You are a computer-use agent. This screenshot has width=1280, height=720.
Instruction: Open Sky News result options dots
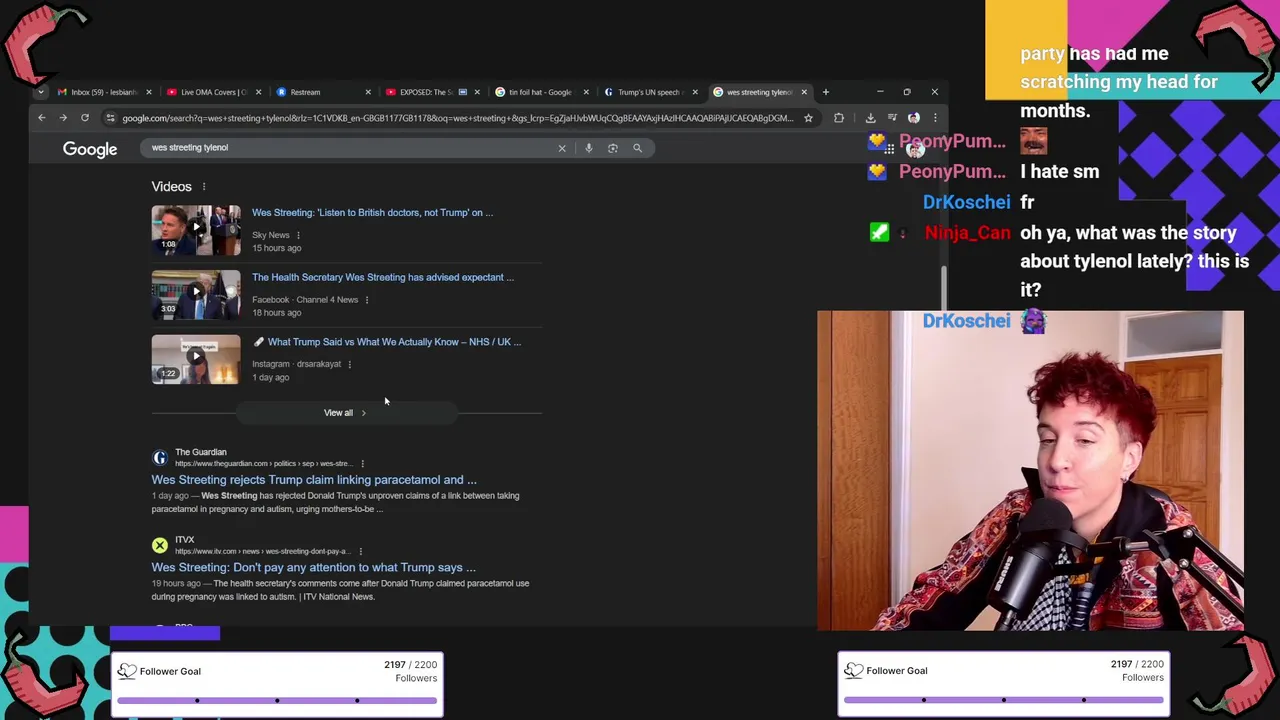[x=298, y=236]
